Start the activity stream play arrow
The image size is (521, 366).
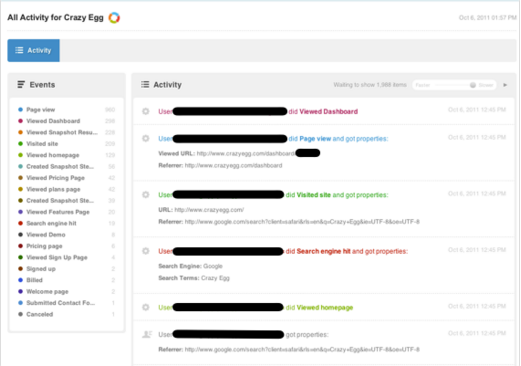point(505,85)
